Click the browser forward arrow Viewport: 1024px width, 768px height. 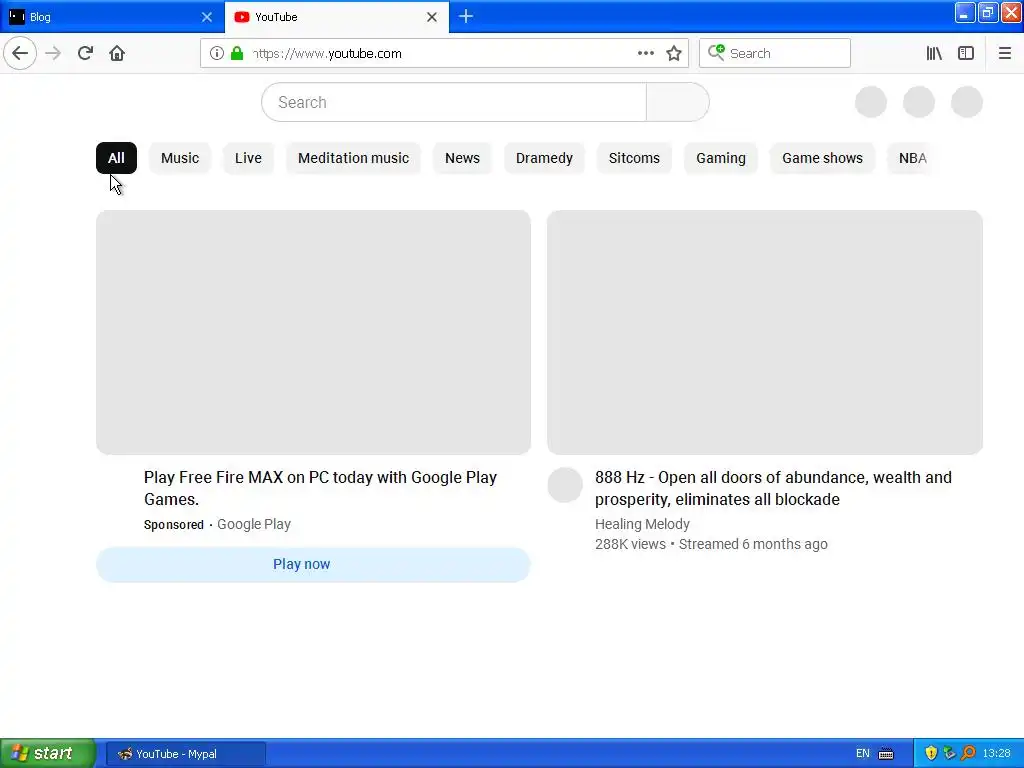pyautogui.click(x=53, y=53)
